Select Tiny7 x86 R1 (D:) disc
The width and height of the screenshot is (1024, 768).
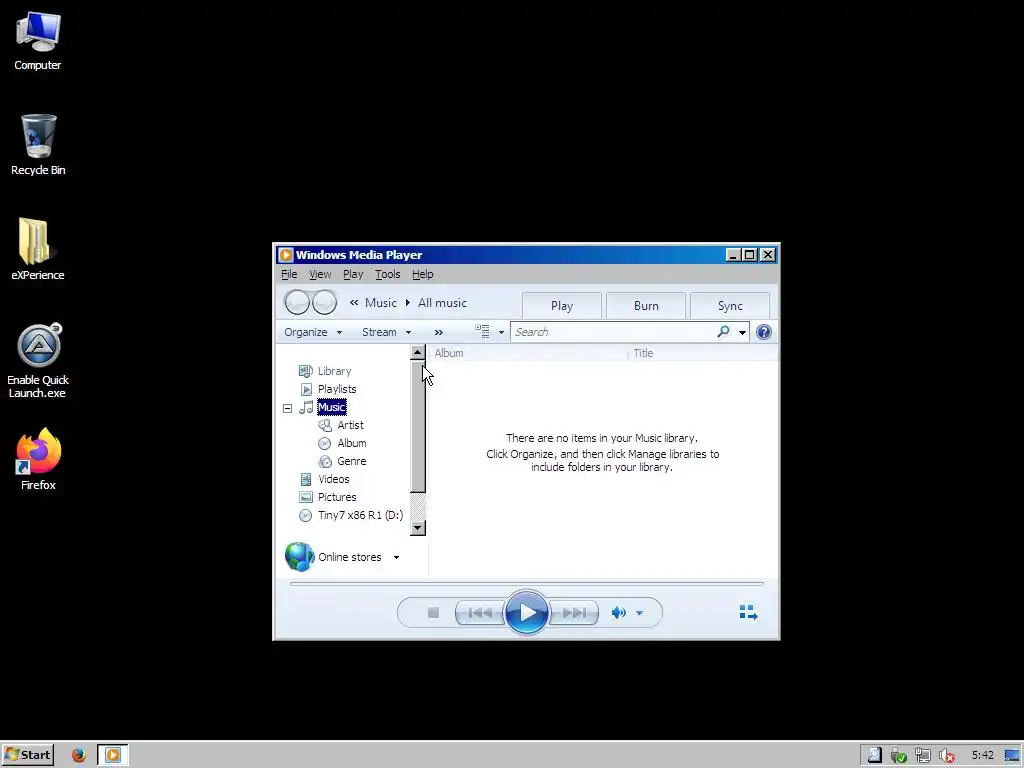click(360, 515)
